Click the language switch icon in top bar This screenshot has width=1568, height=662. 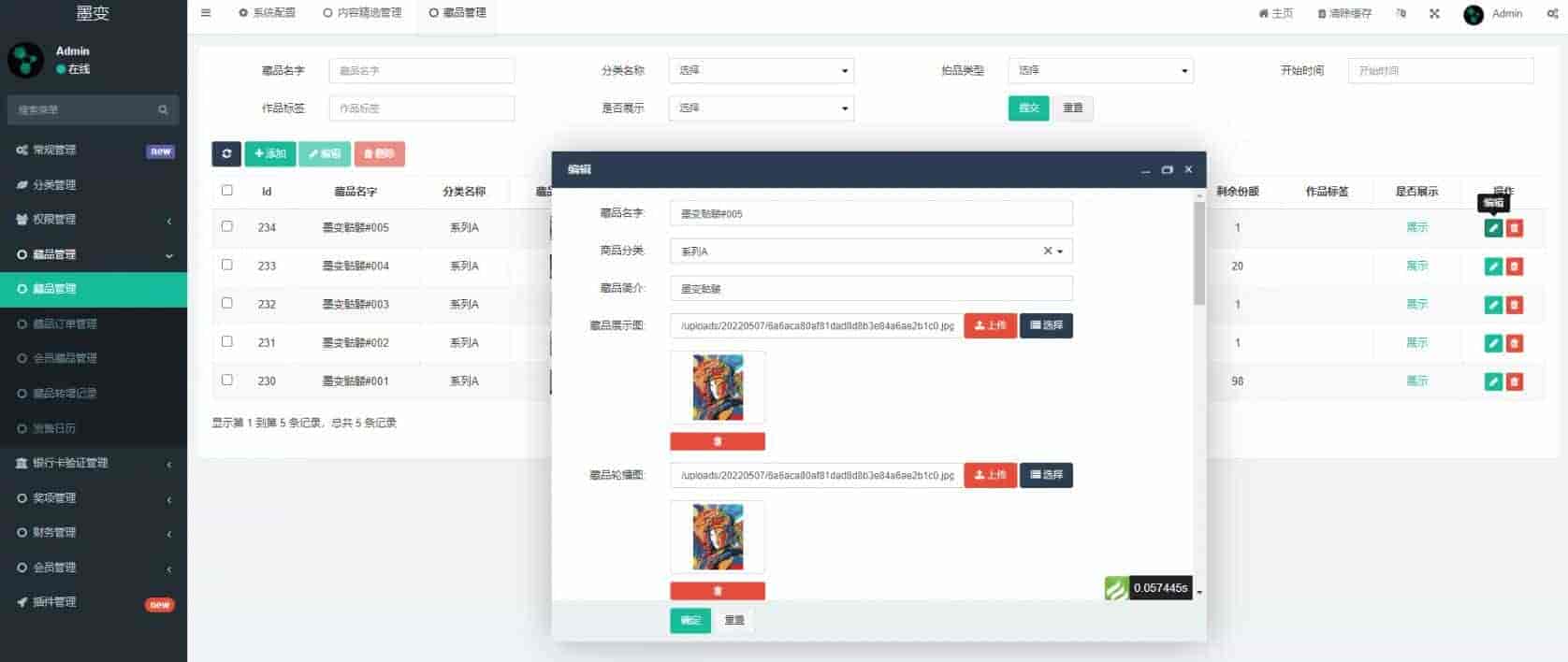[x=1401, y=13]
